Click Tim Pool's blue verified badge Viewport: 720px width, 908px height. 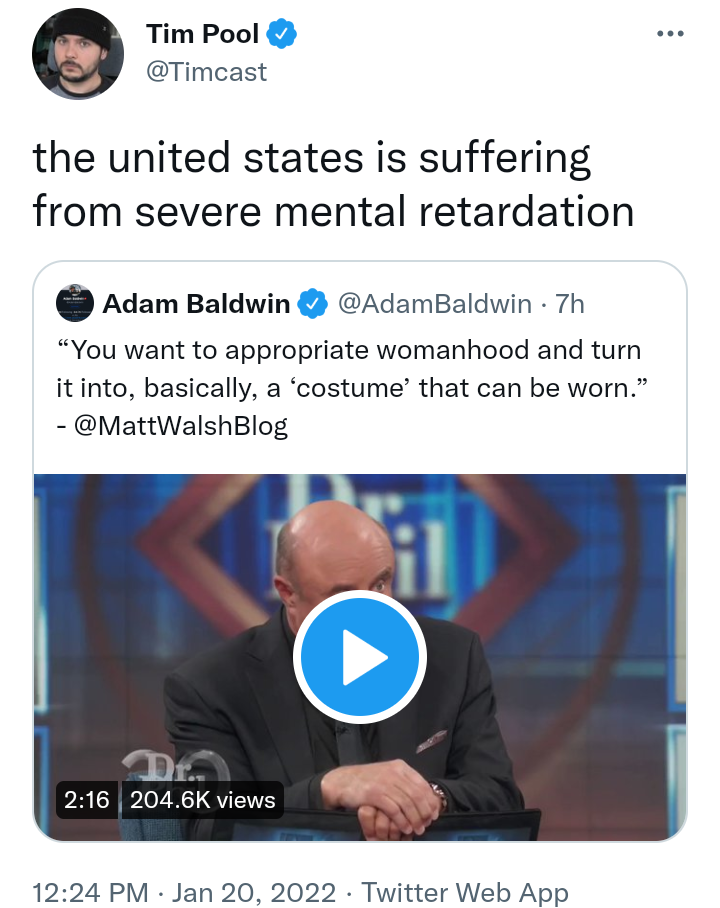point(281,34)
